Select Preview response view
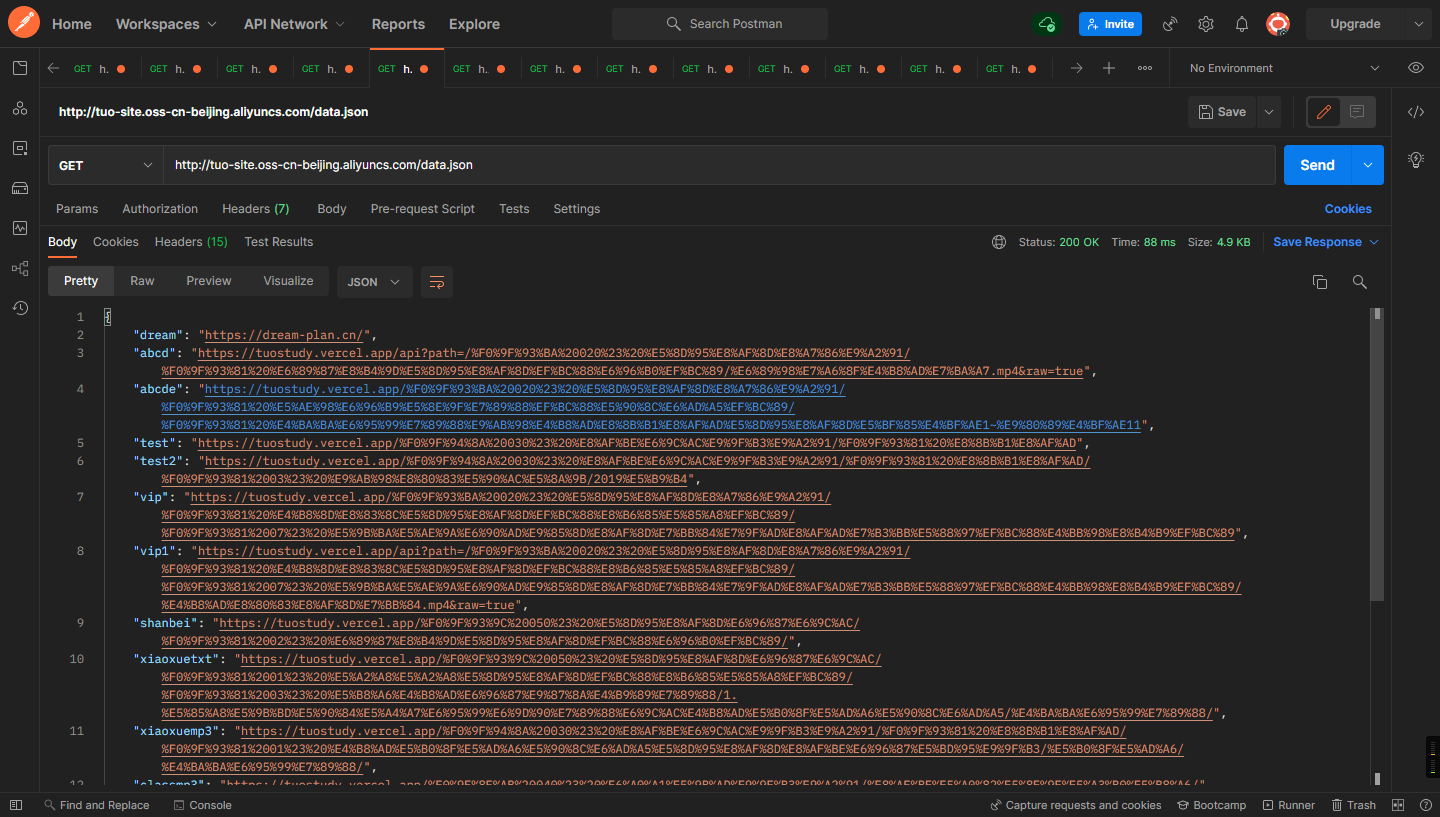The height and width of the screenshot is (817, 1440). [x=208, y=281]
